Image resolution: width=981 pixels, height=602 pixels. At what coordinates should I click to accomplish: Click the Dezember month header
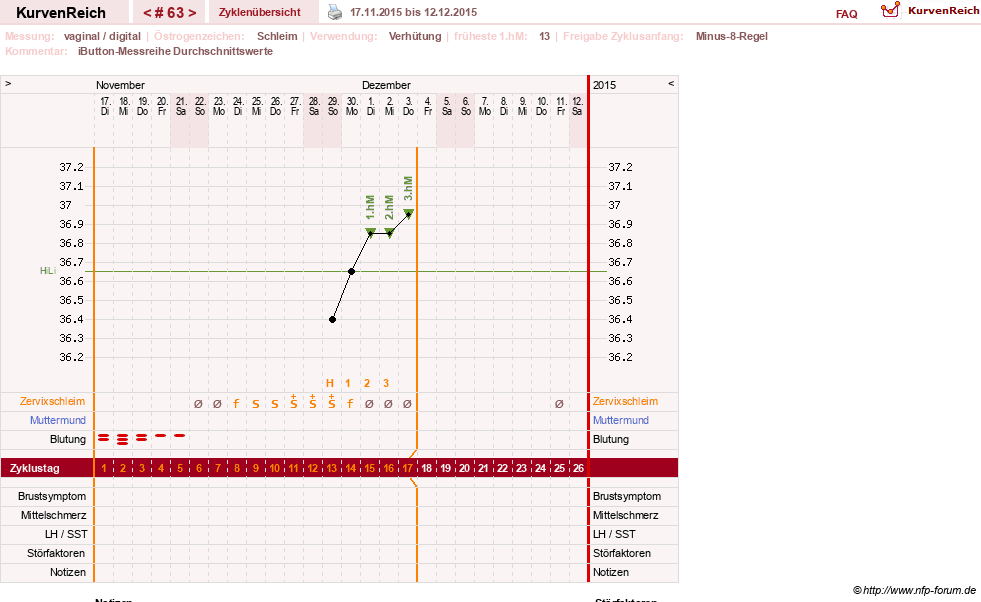(386, 85)
